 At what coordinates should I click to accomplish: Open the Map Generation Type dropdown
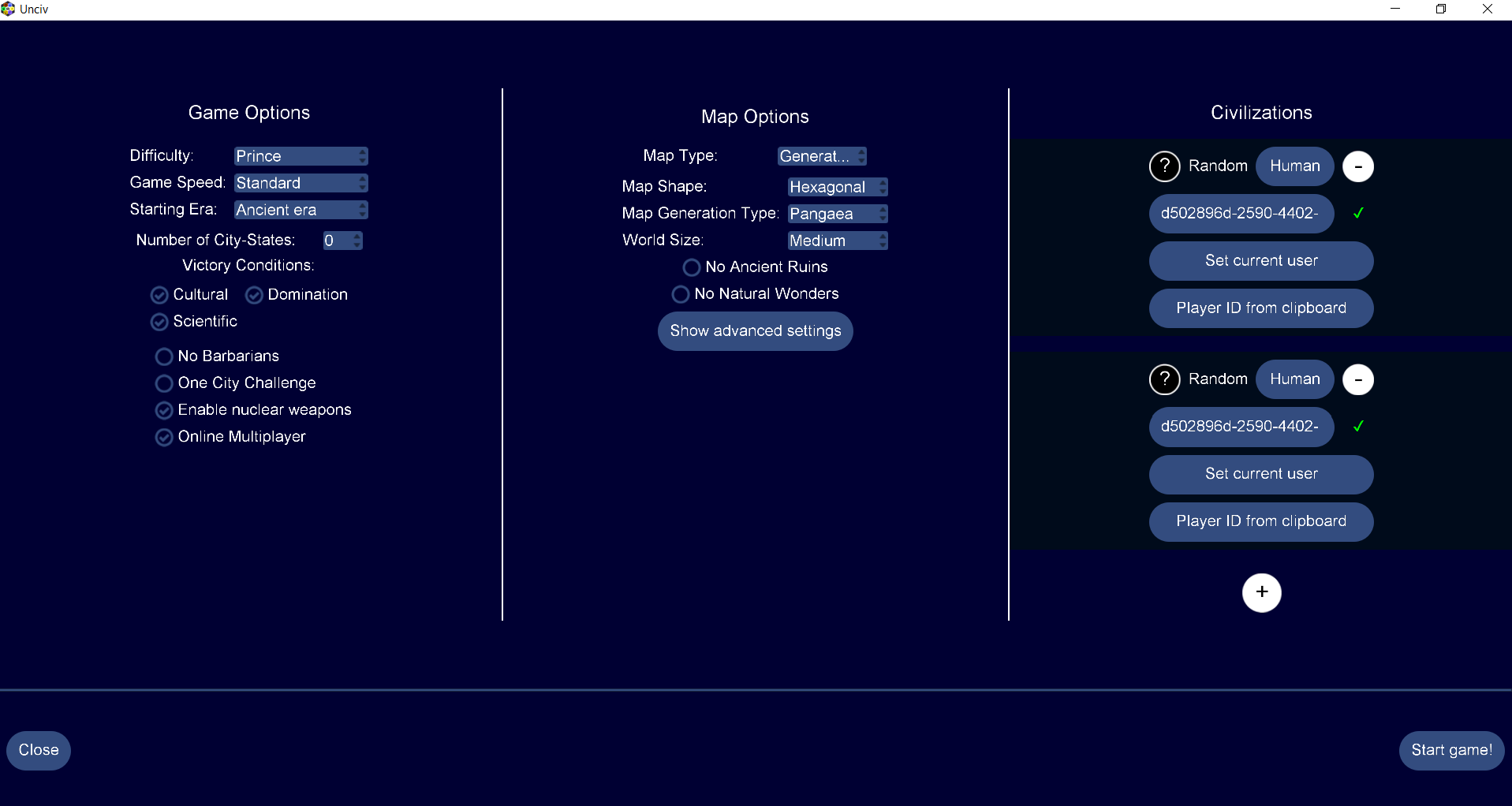click(x=837, y=213)
